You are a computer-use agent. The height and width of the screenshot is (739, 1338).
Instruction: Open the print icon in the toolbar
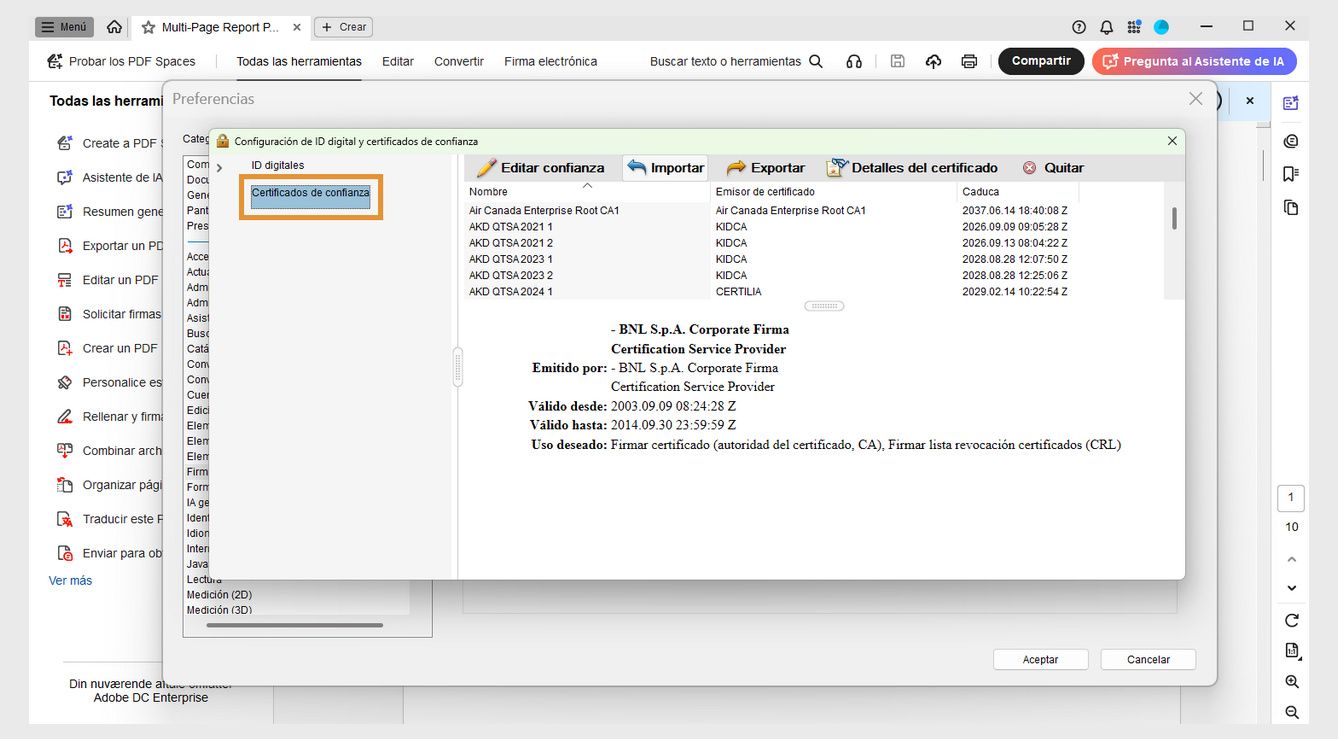point(969,61)
